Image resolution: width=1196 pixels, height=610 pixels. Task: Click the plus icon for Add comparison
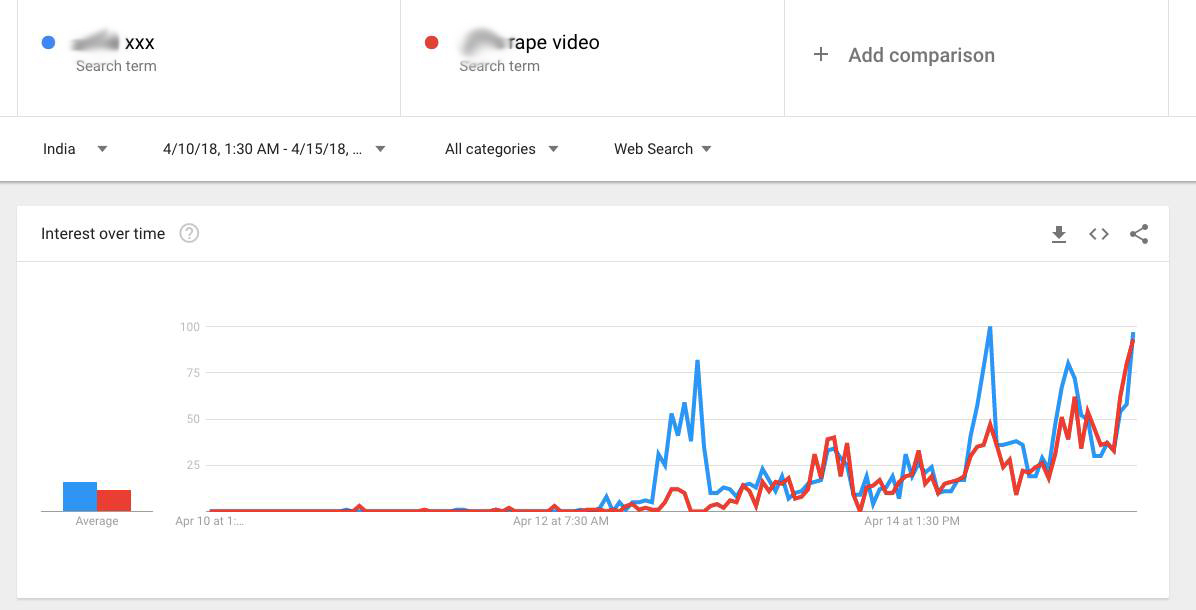(821, 55)
